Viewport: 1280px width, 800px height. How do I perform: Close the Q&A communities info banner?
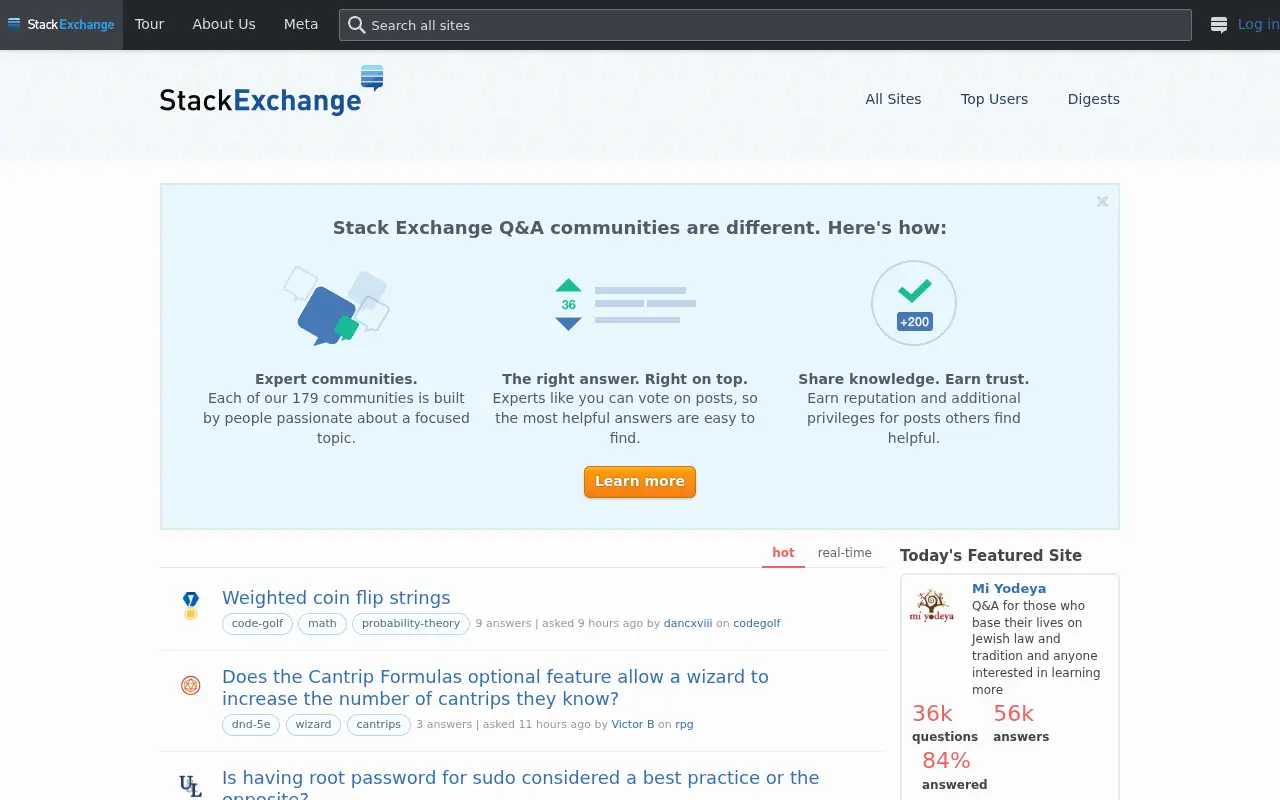pos(1102,201)
